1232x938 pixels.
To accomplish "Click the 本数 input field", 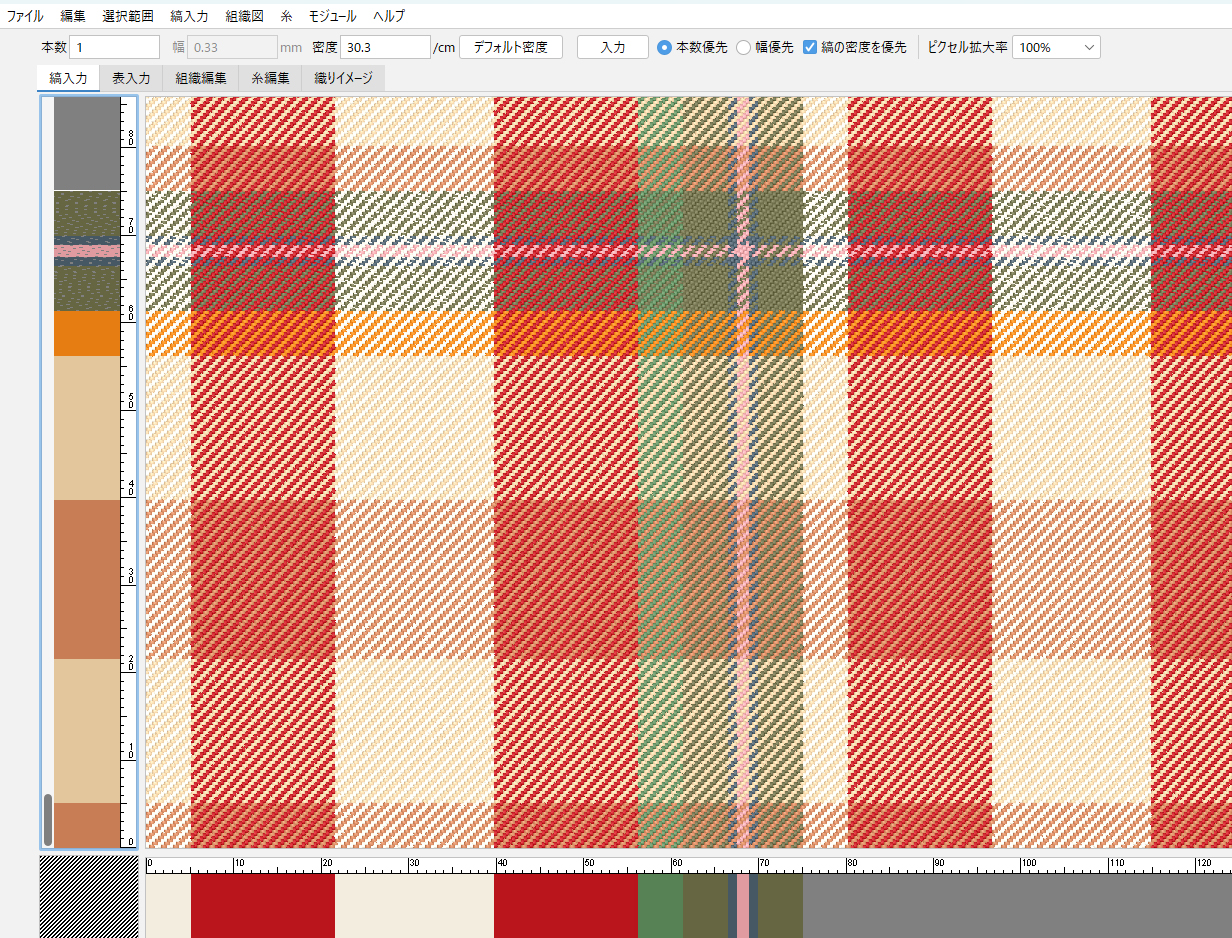I will tap(114, 47).
